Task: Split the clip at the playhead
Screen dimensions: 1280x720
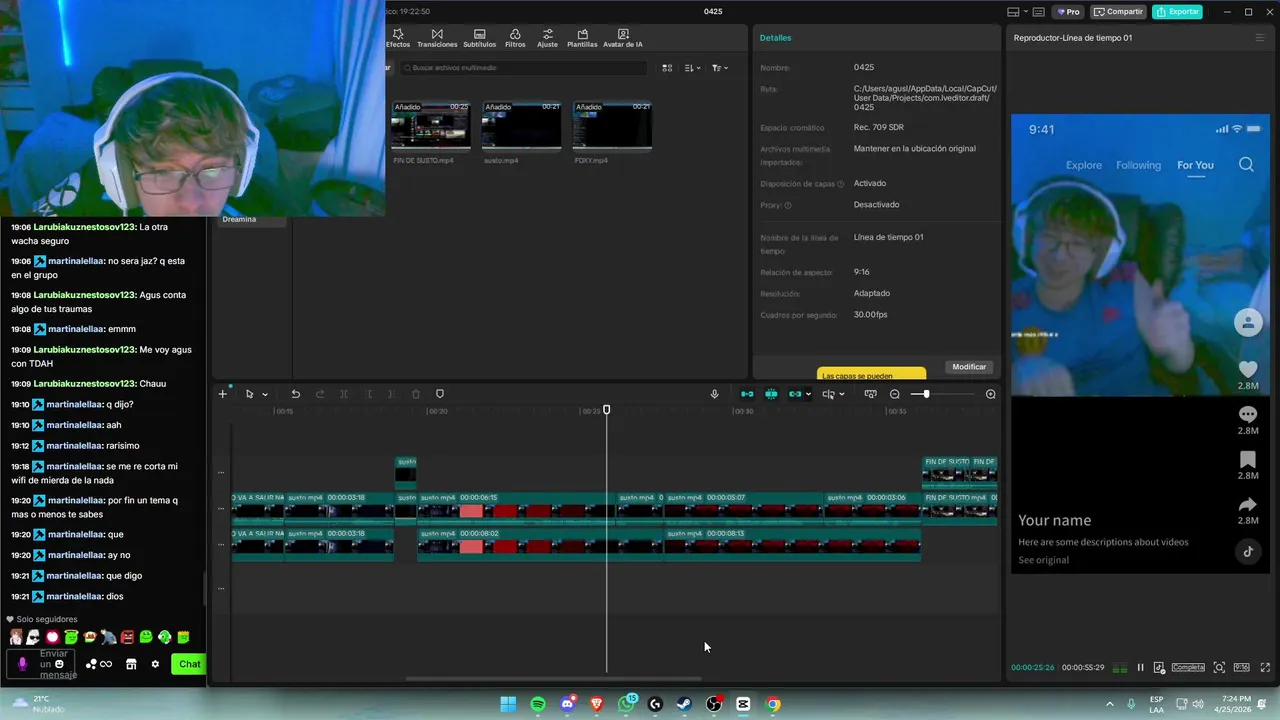Action: pos(344,394)
